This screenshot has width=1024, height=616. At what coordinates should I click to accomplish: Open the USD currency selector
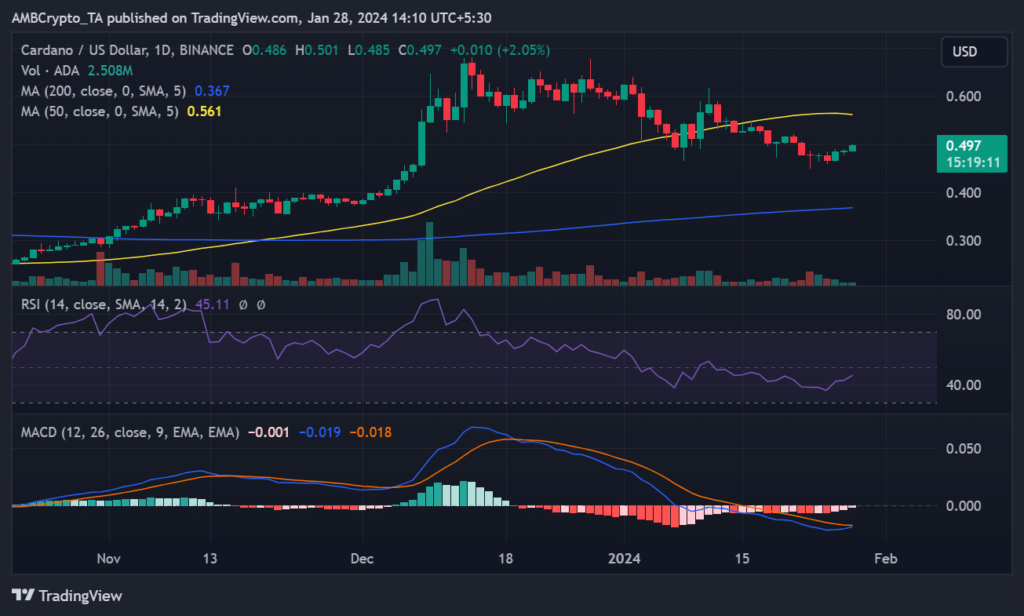pyautogui.click(x=964, y=51)
